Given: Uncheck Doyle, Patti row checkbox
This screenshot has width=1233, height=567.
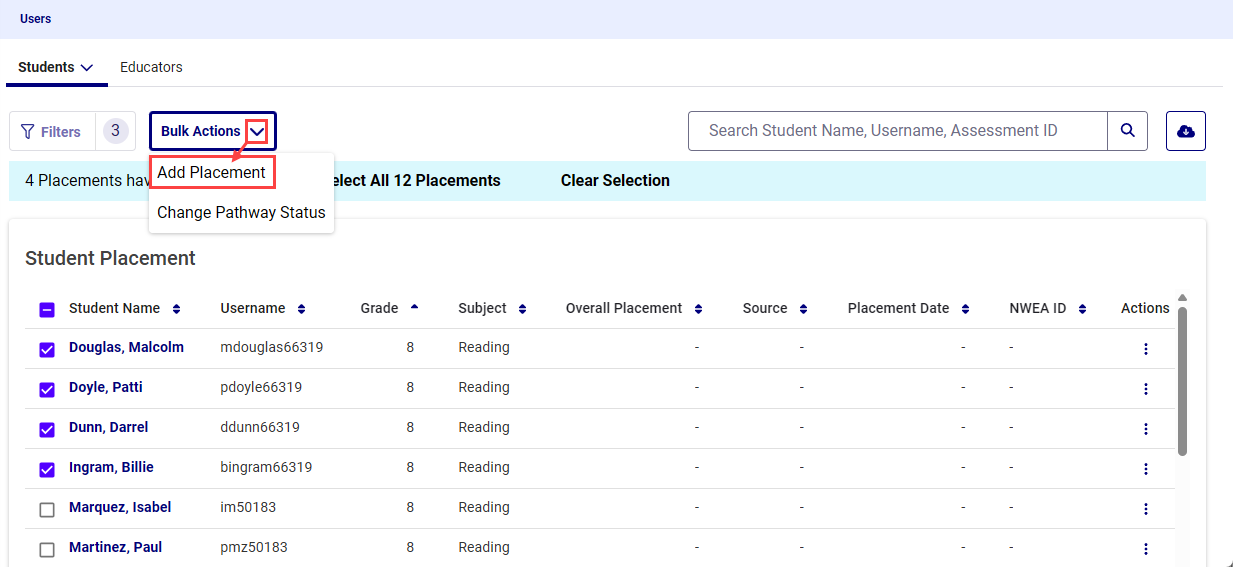Looking at the screenshot, I should pyautogui.click(x=47, y=390).
